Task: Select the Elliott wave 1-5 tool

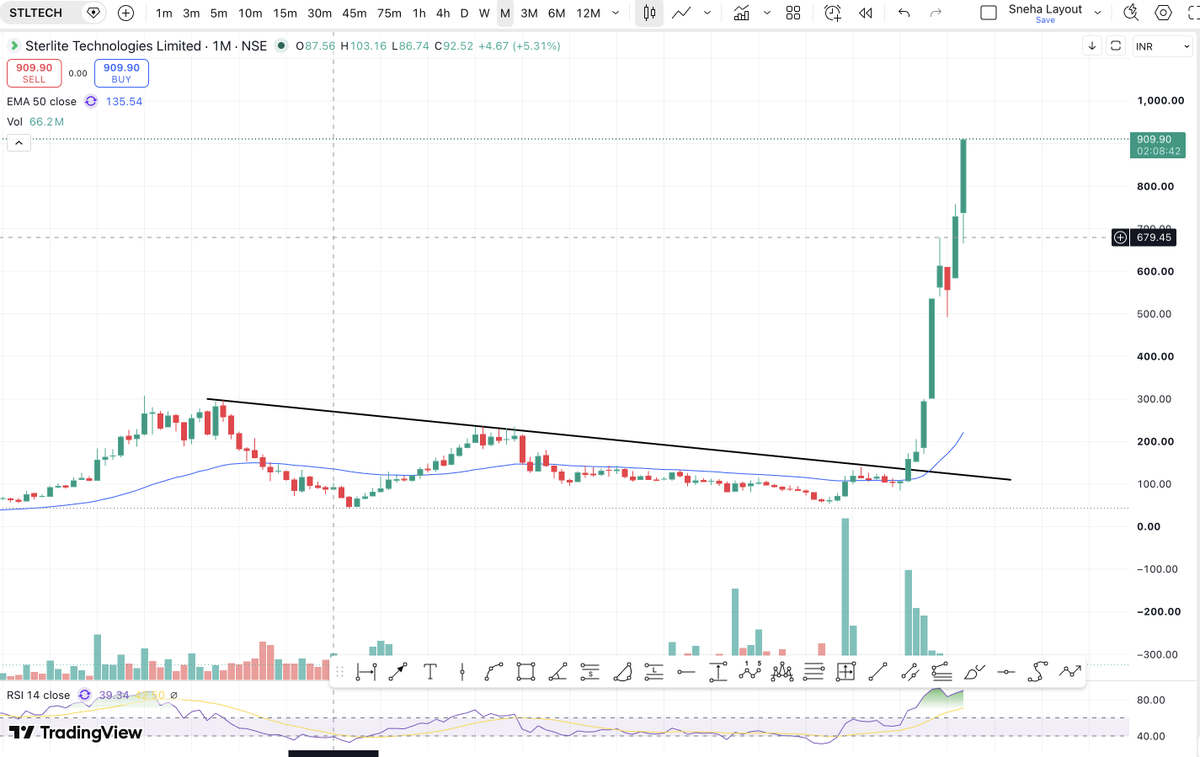Action: click(750, 672)
